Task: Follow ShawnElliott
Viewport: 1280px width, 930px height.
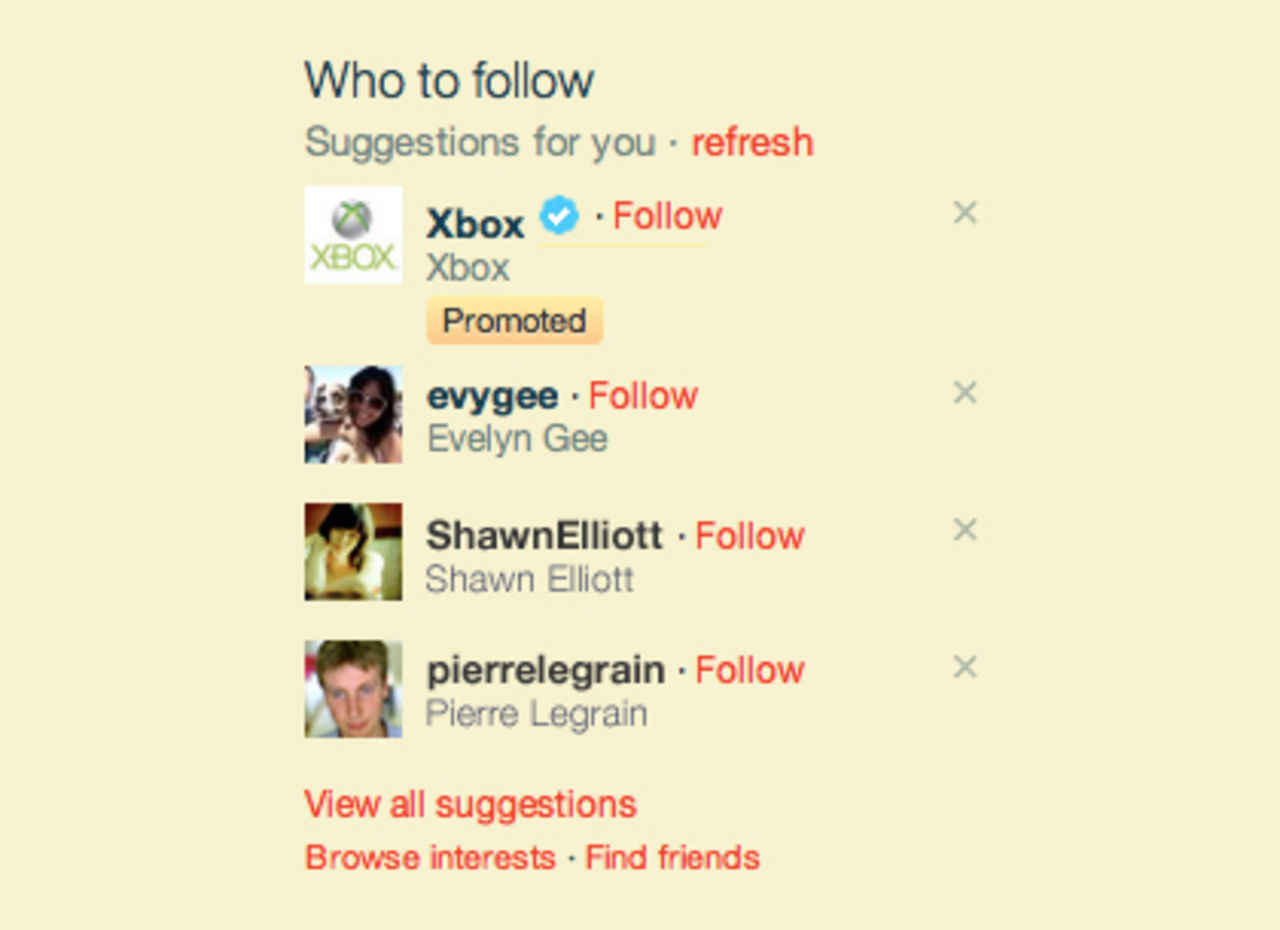Action: [750, 536]
